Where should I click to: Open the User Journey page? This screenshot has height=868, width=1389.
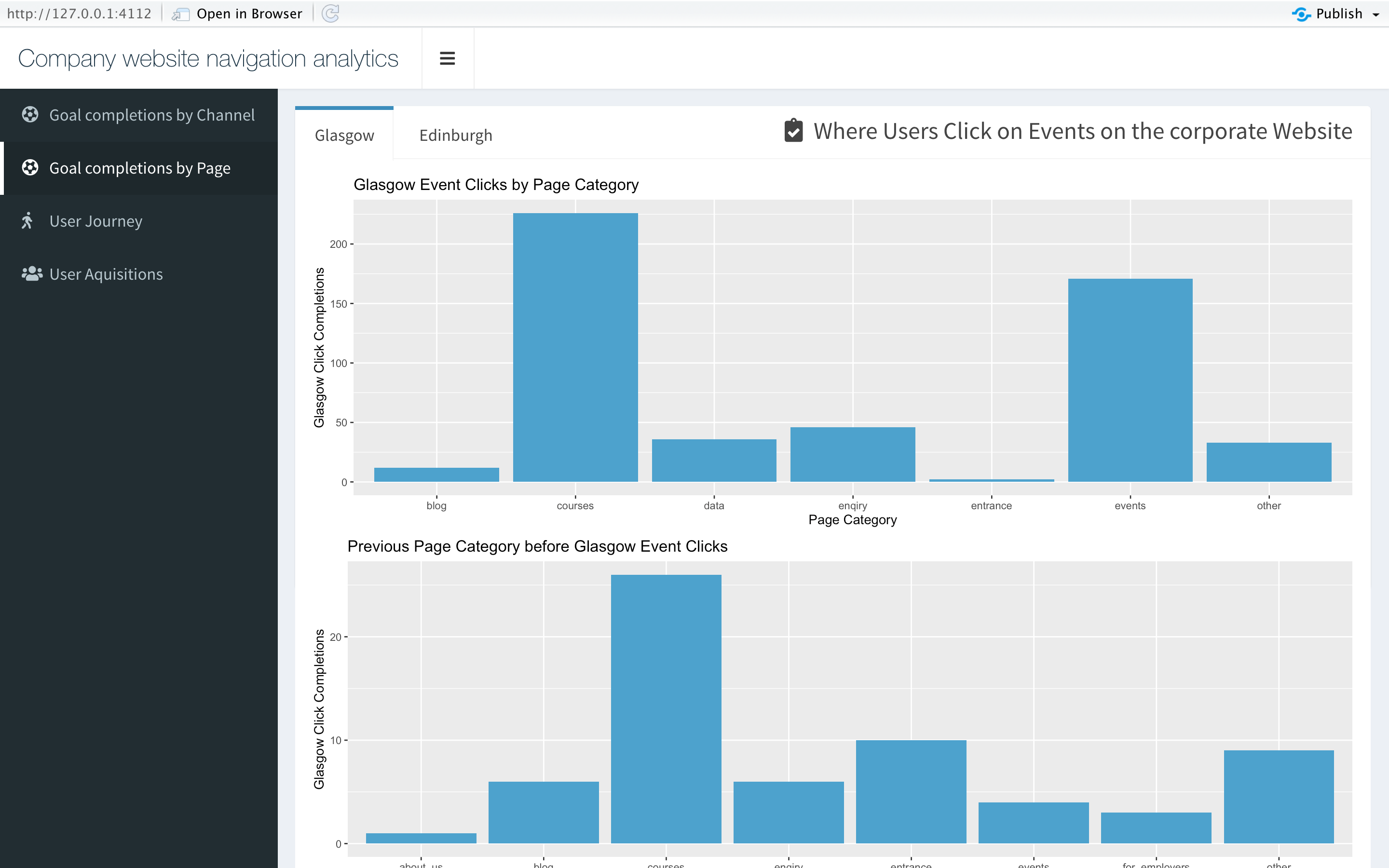pos(139,221)
